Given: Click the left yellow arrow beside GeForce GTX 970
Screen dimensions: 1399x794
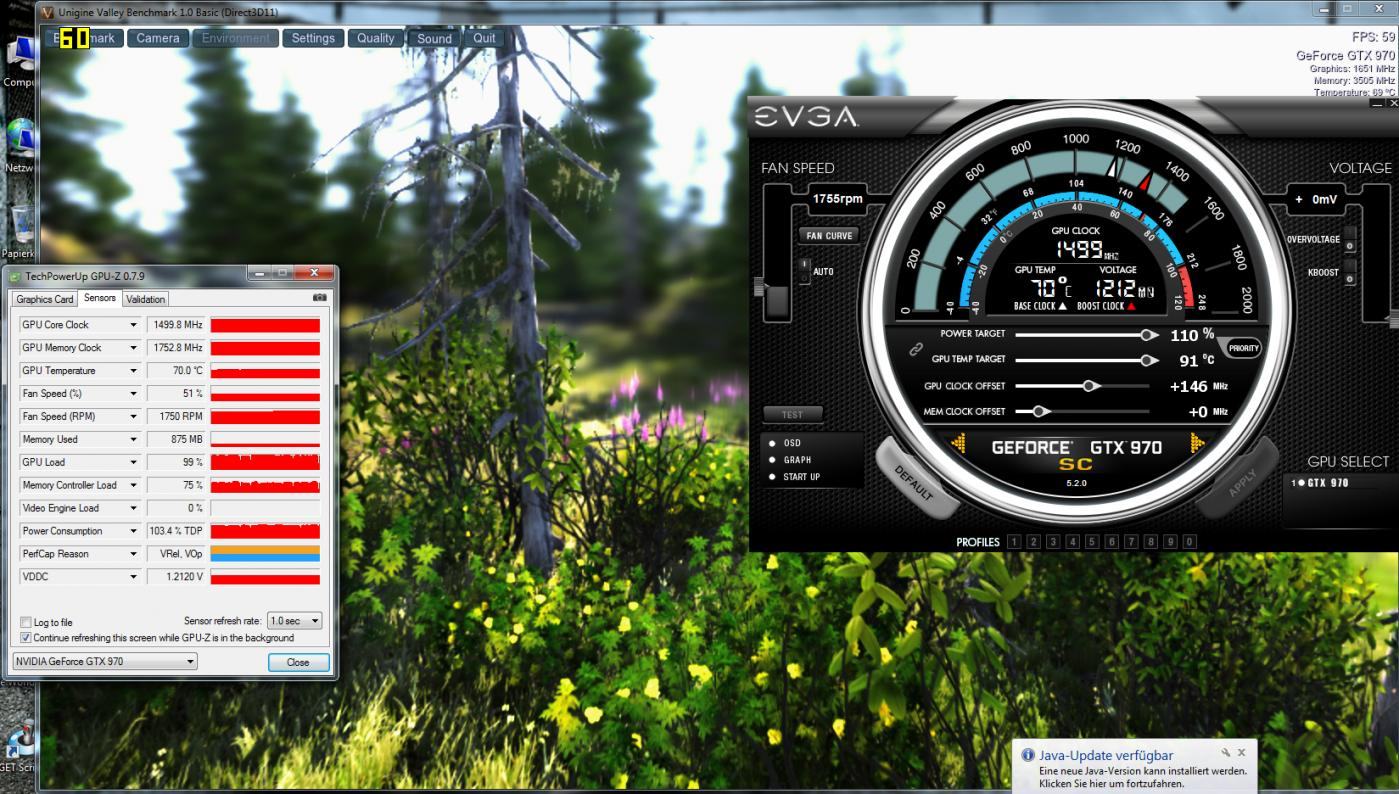Looking at the screenshot, I should pyautogui.click(x=957, y=445).
